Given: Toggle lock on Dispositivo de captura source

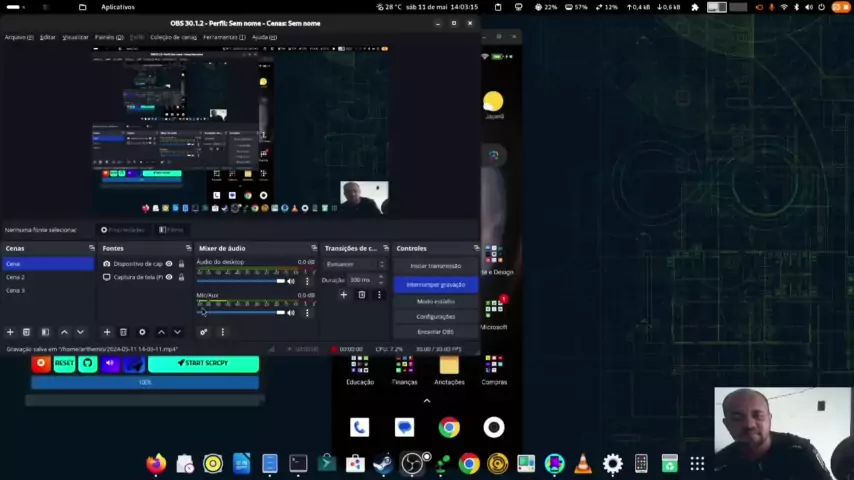Looking at the screenshot, I should (x=181, y=264).
